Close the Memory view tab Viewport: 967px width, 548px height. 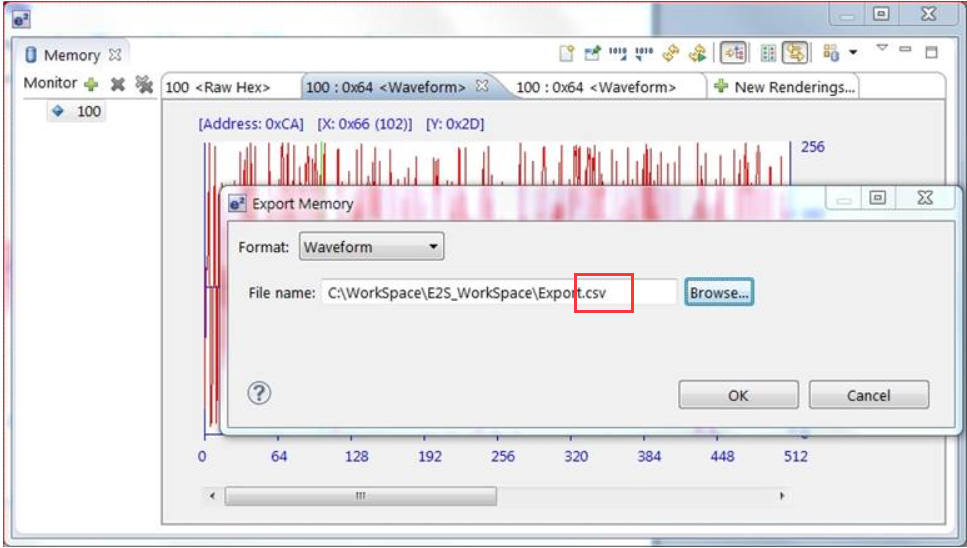tap(115, 54)
